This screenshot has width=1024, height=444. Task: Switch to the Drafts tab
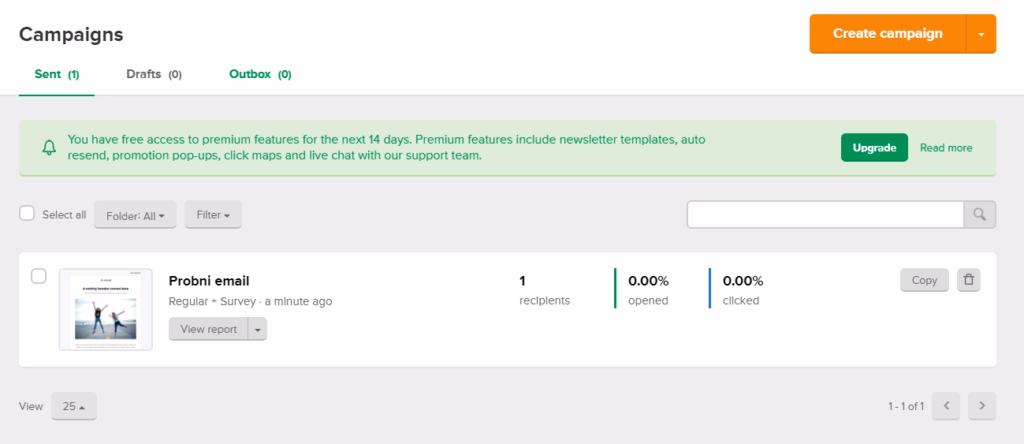(154, 74)
